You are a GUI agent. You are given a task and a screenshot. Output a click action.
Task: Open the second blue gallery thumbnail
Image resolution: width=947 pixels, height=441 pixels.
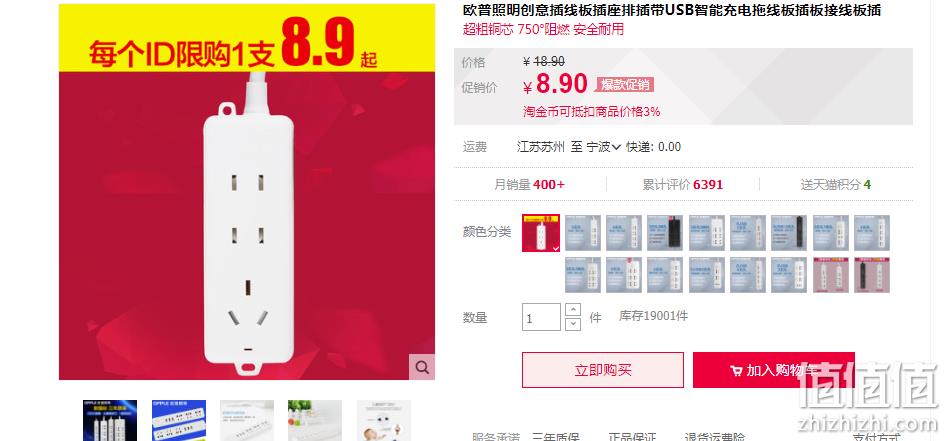pos(179,420)
